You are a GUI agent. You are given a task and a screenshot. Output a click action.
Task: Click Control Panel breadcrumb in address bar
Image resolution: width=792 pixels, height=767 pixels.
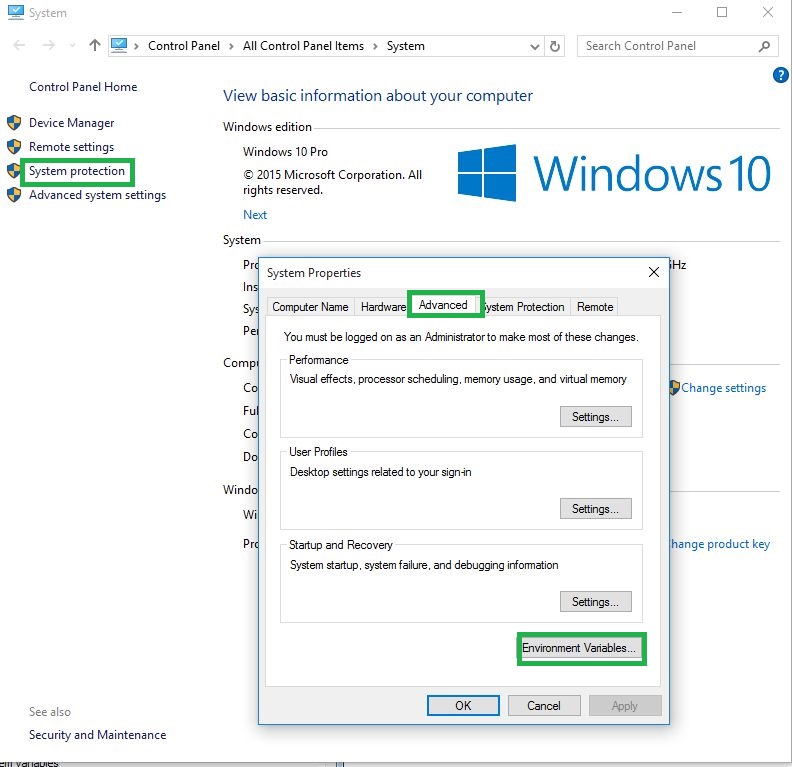(184, 46)
